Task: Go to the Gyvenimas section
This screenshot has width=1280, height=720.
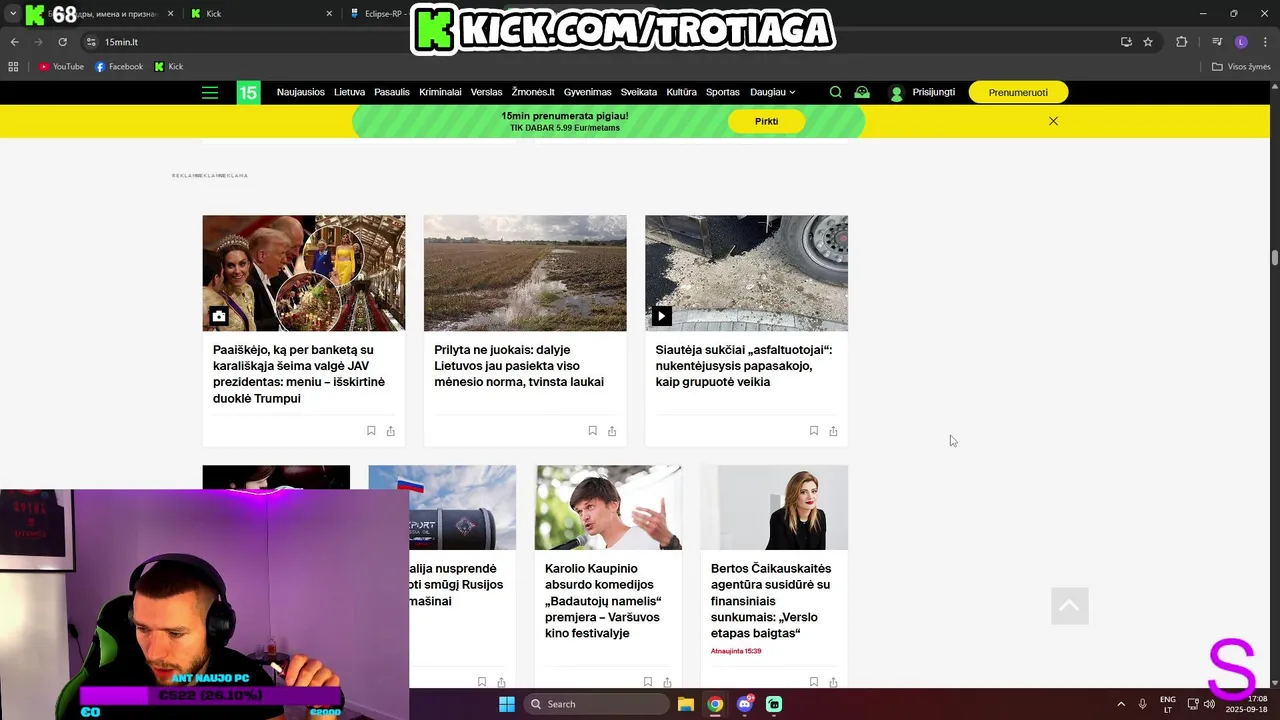Action: (587, 92)
